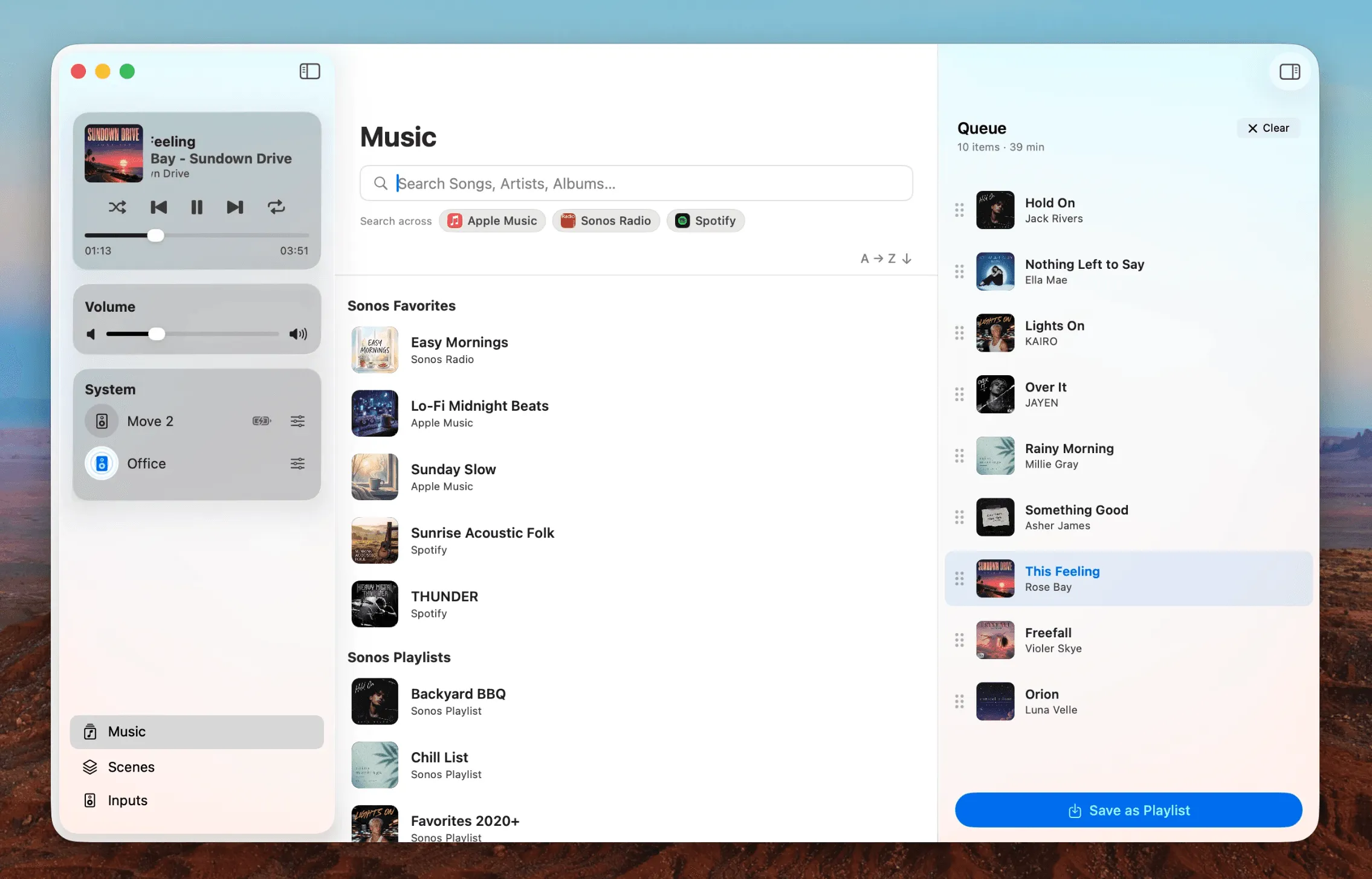Select the Move 2 speaker icon
1372x879 pixels.
click(x=102, y=421)
